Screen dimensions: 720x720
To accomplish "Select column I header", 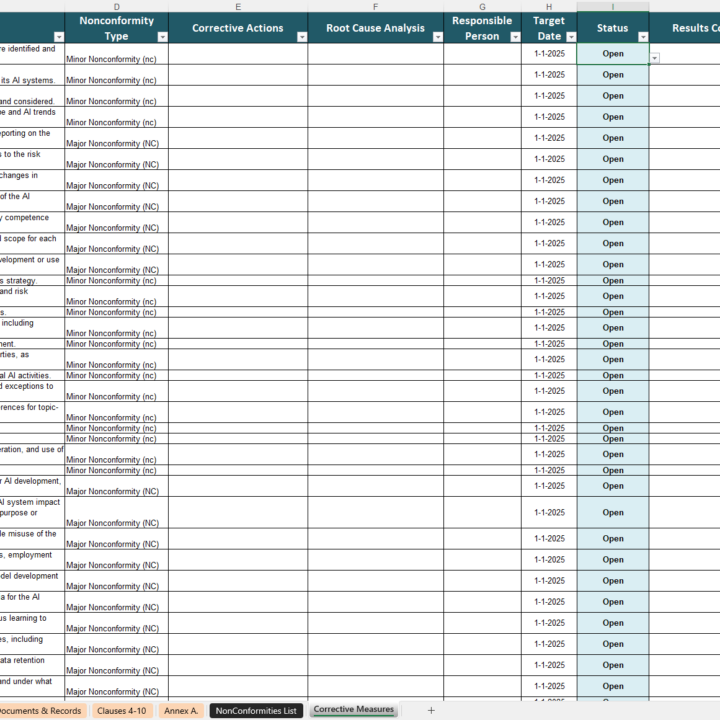I will (x=613, y=6).
